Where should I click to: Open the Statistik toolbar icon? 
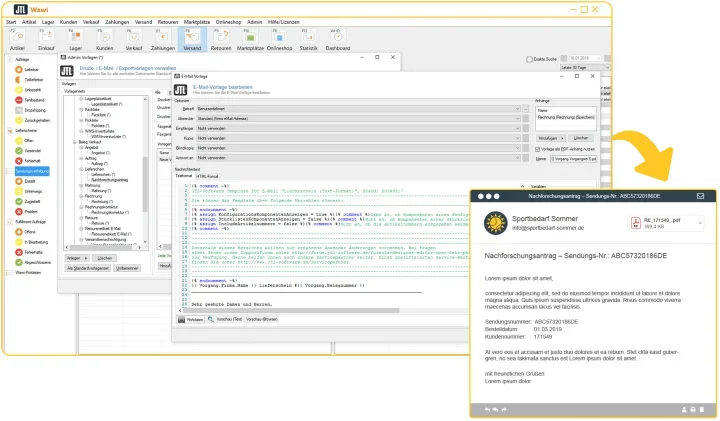tap(308, 39)
